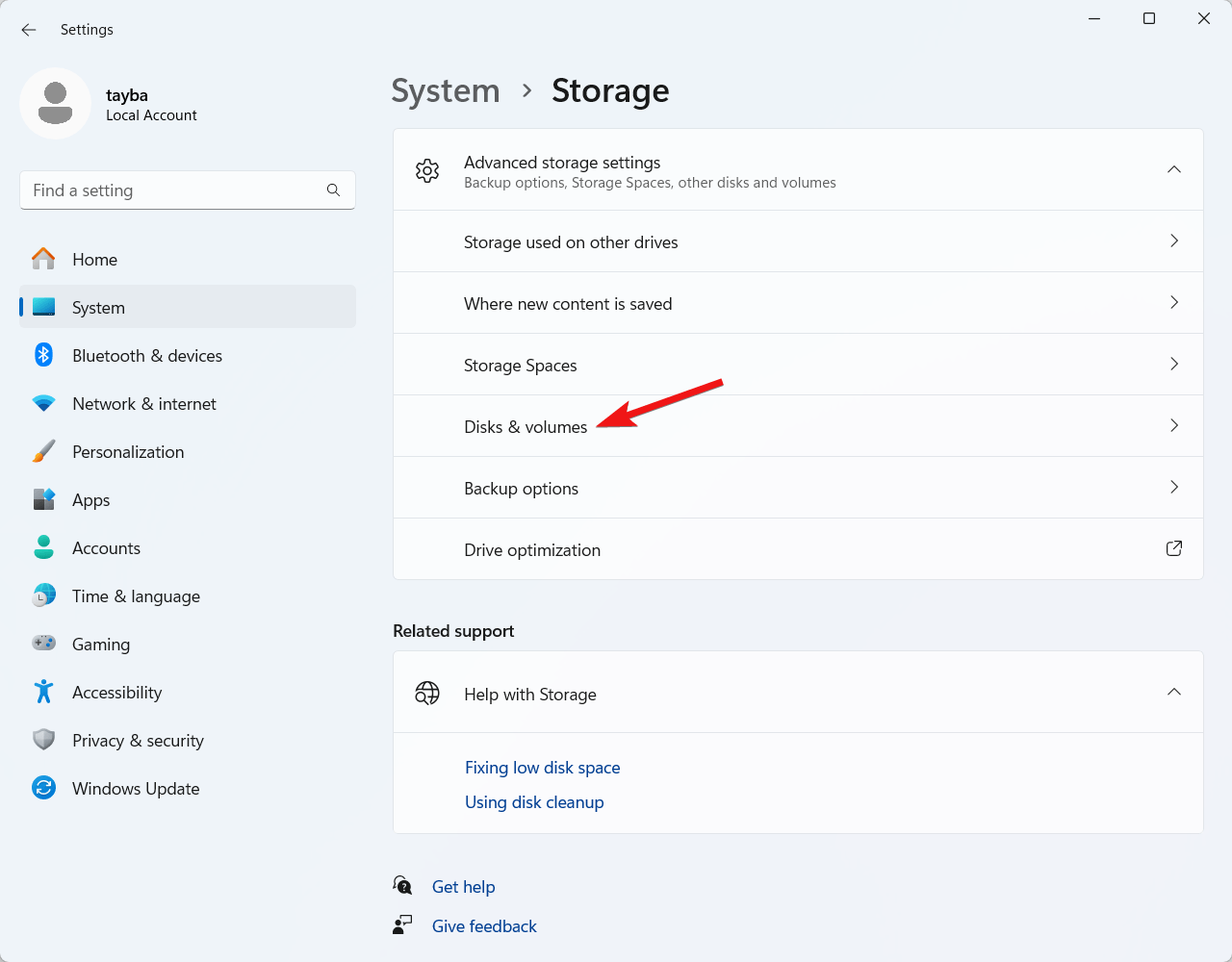Screen dimensions: 1232x962
Task: Click the Give feedback link
Action: (x=484, y=926)
